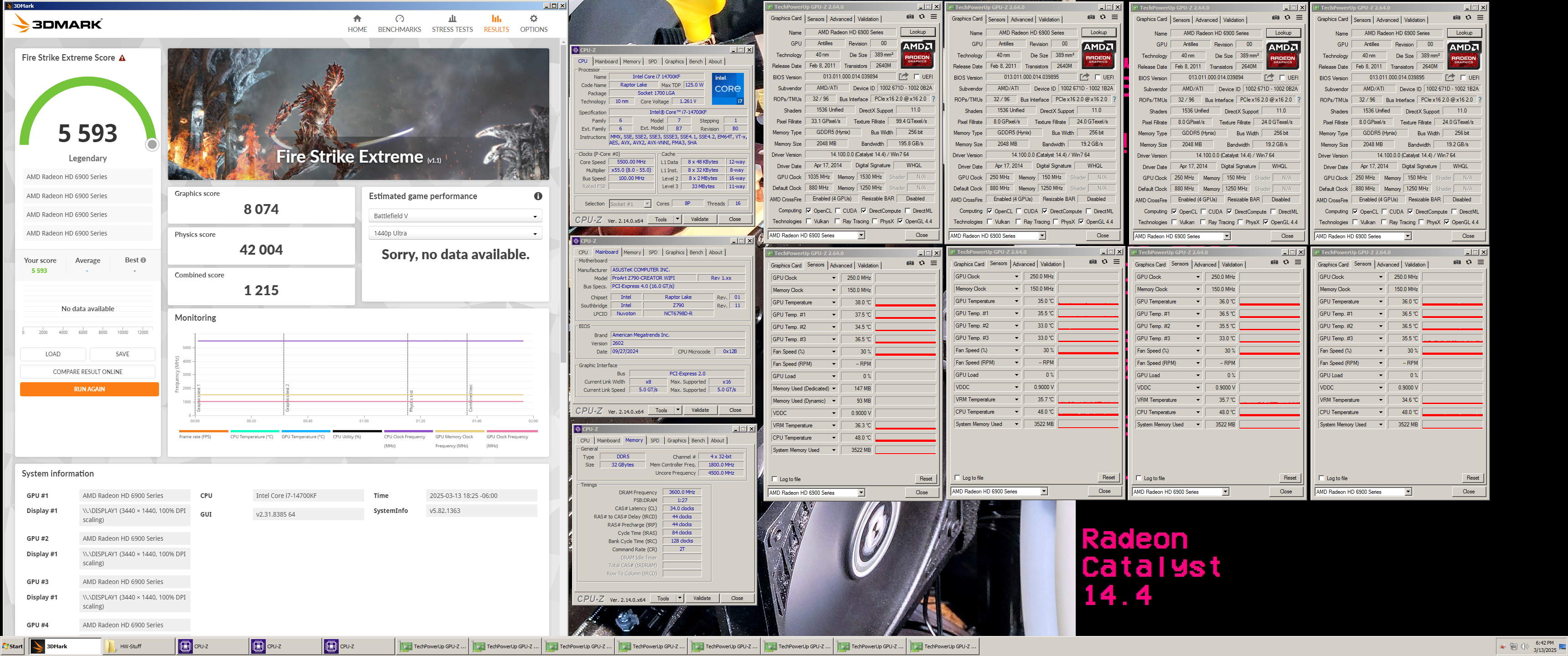Click refresh icon in third top GPU-Z window
1568x656 pixels.
[1287, 18]
